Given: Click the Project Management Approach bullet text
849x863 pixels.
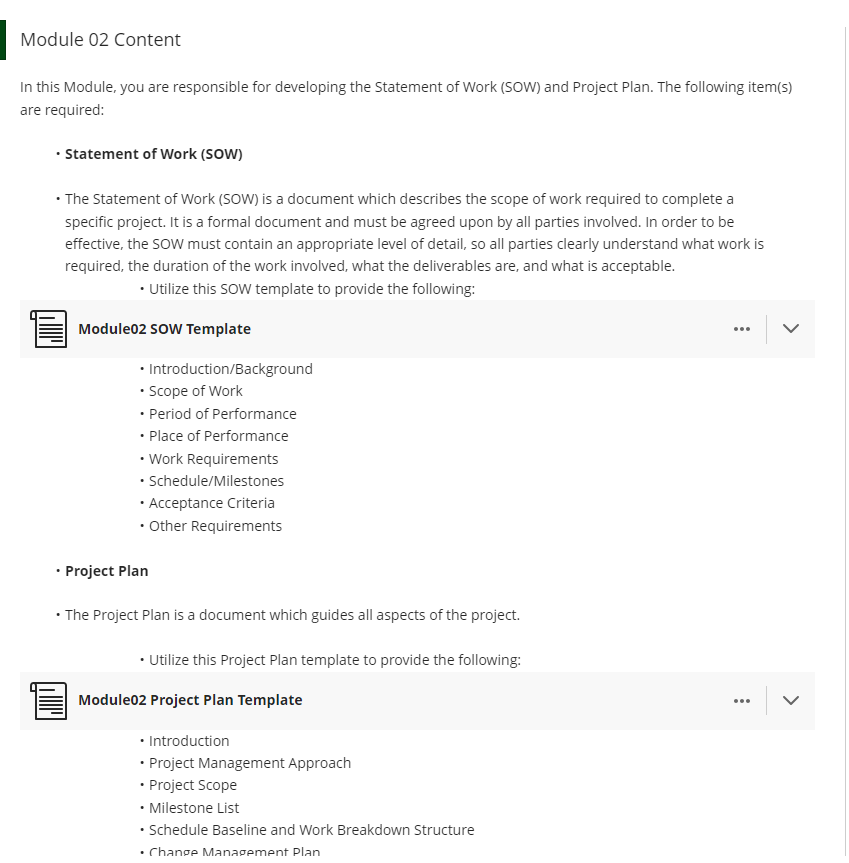Looking at the screenshot, I should click(x=250, y=763).
